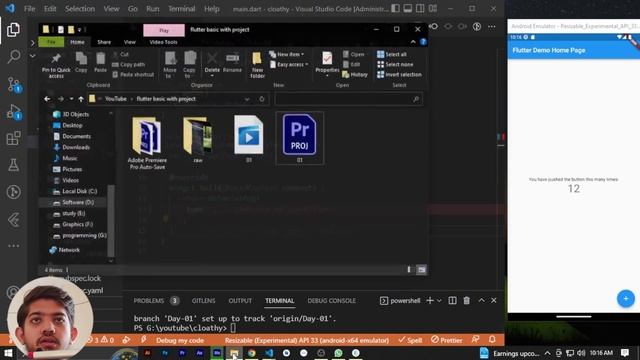Click Invert selection in the ribbon

pyautogui.click(x=399, y=74)
